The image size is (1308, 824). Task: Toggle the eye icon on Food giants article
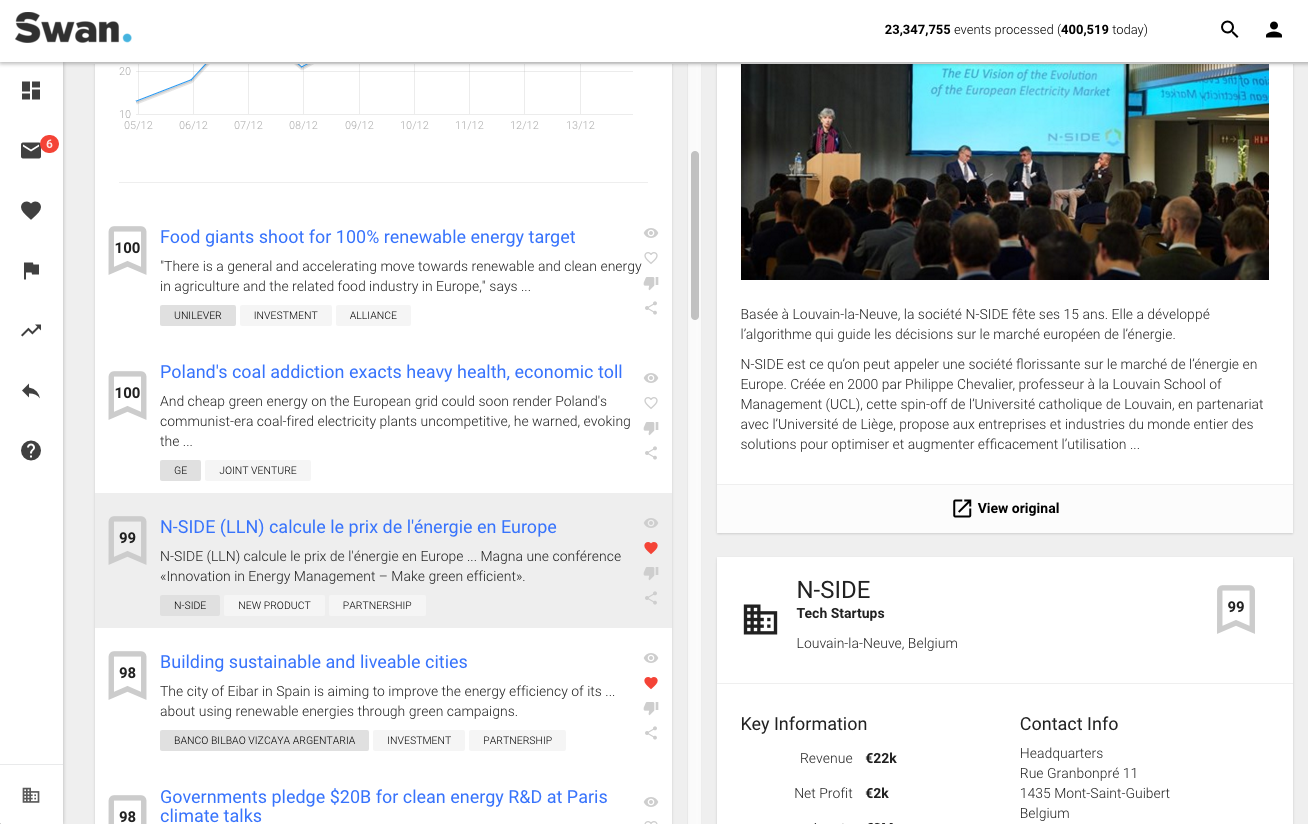(x=651, y=233)
